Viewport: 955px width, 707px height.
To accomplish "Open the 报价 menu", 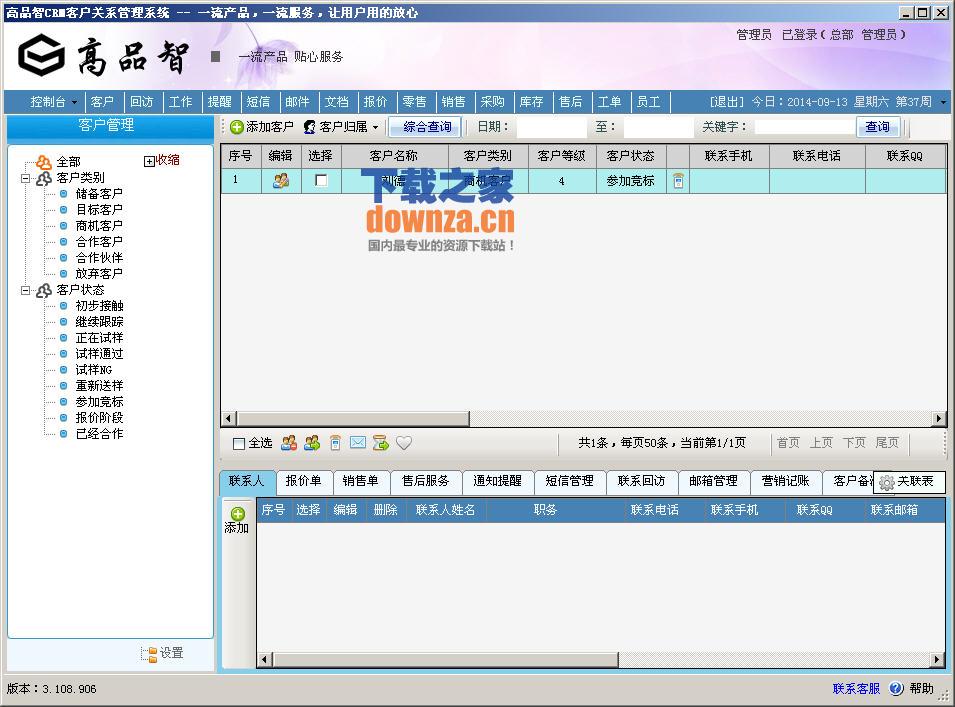I will click(375, 102).
